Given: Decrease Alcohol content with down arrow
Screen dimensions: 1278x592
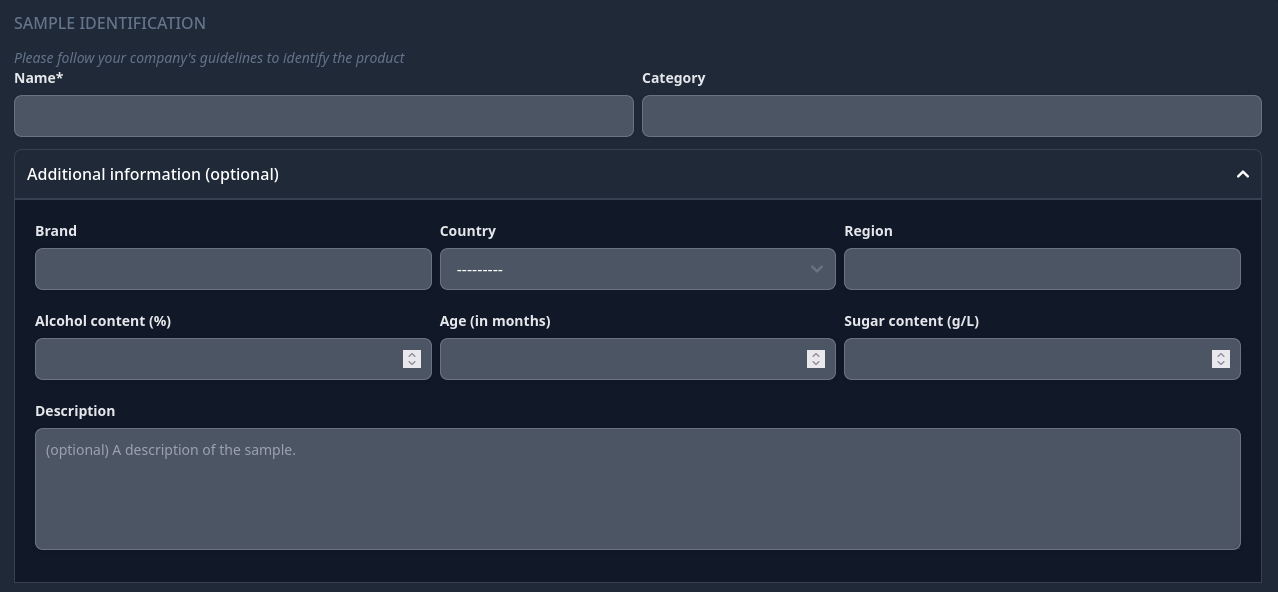Looking at the screenshot, I should point(412,363).
